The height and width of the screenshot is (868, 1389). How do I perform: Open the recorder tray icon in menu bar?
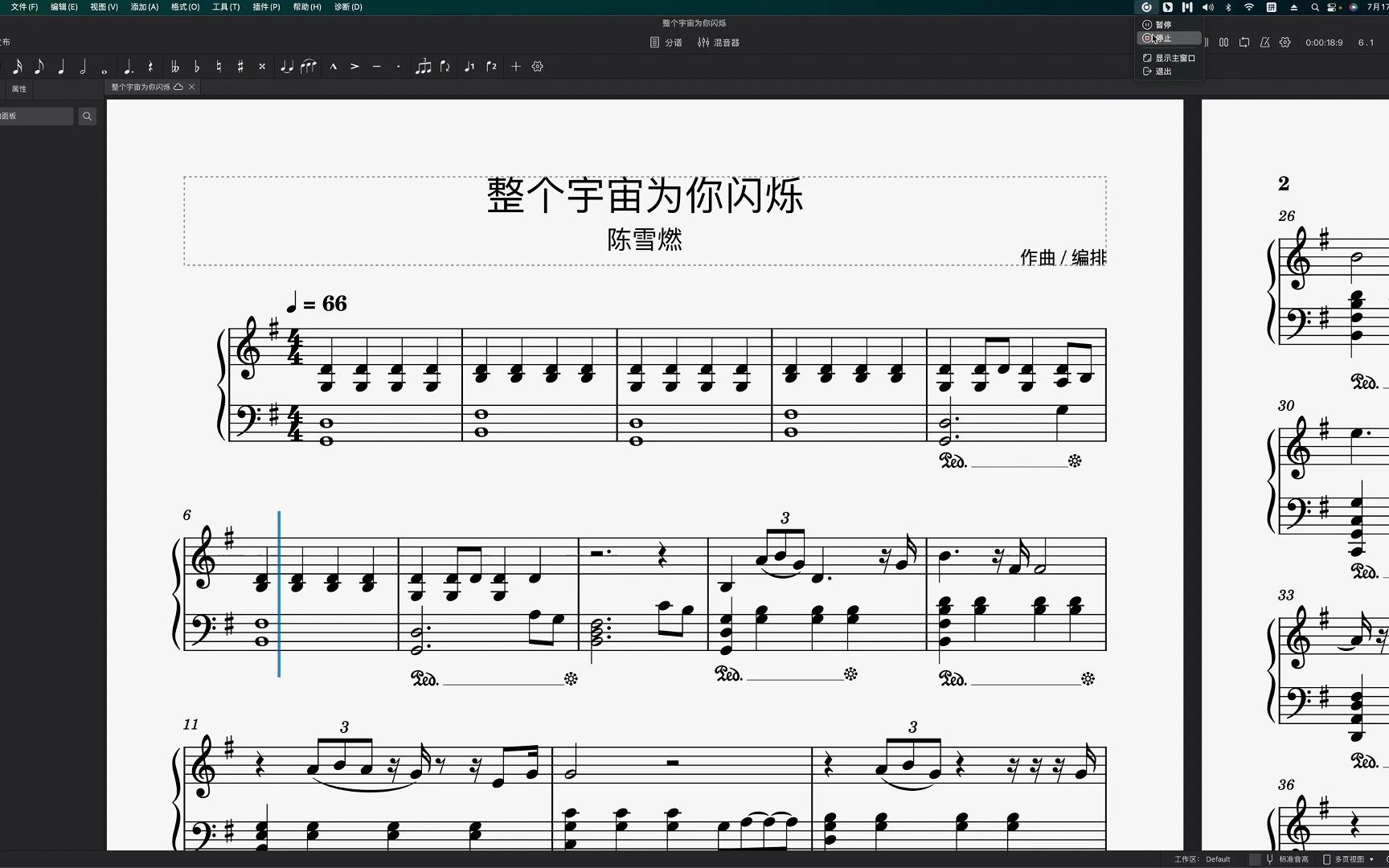click(1146, 7)
